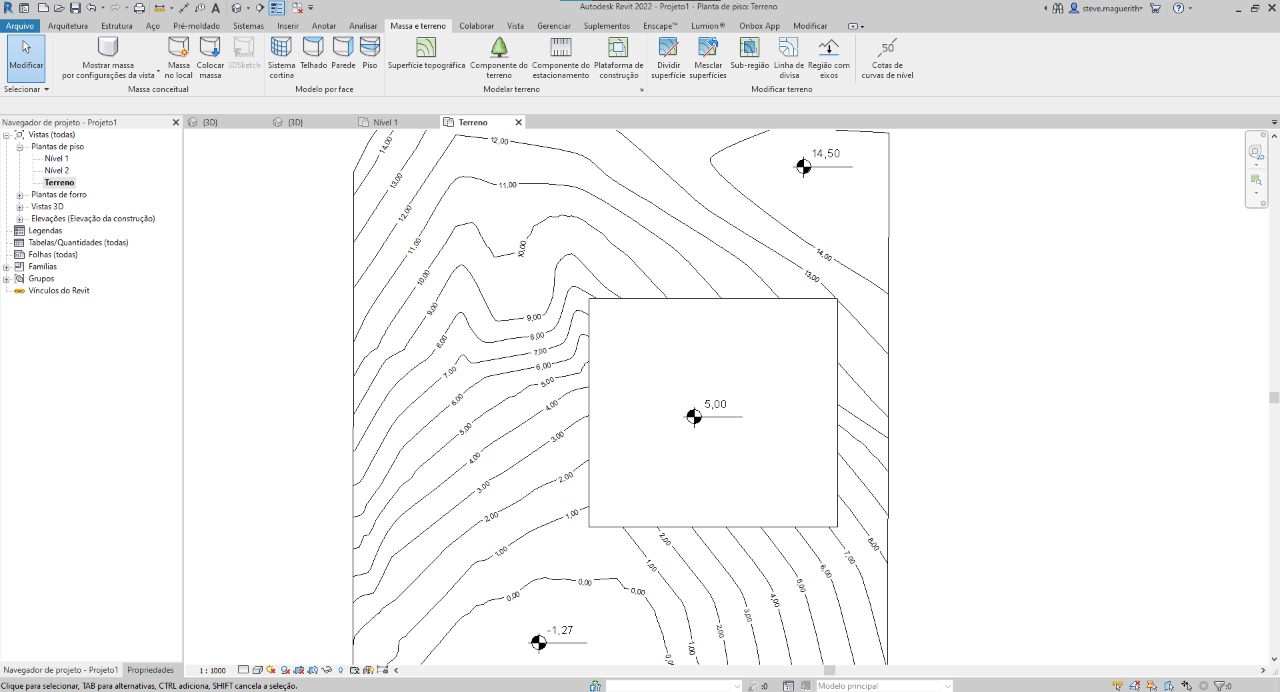This screenshot has width=1280, height=692.
Task: Toggle temporary hide/isolate glasses icon
Action: pyautogui.click(x=327, y=670)
